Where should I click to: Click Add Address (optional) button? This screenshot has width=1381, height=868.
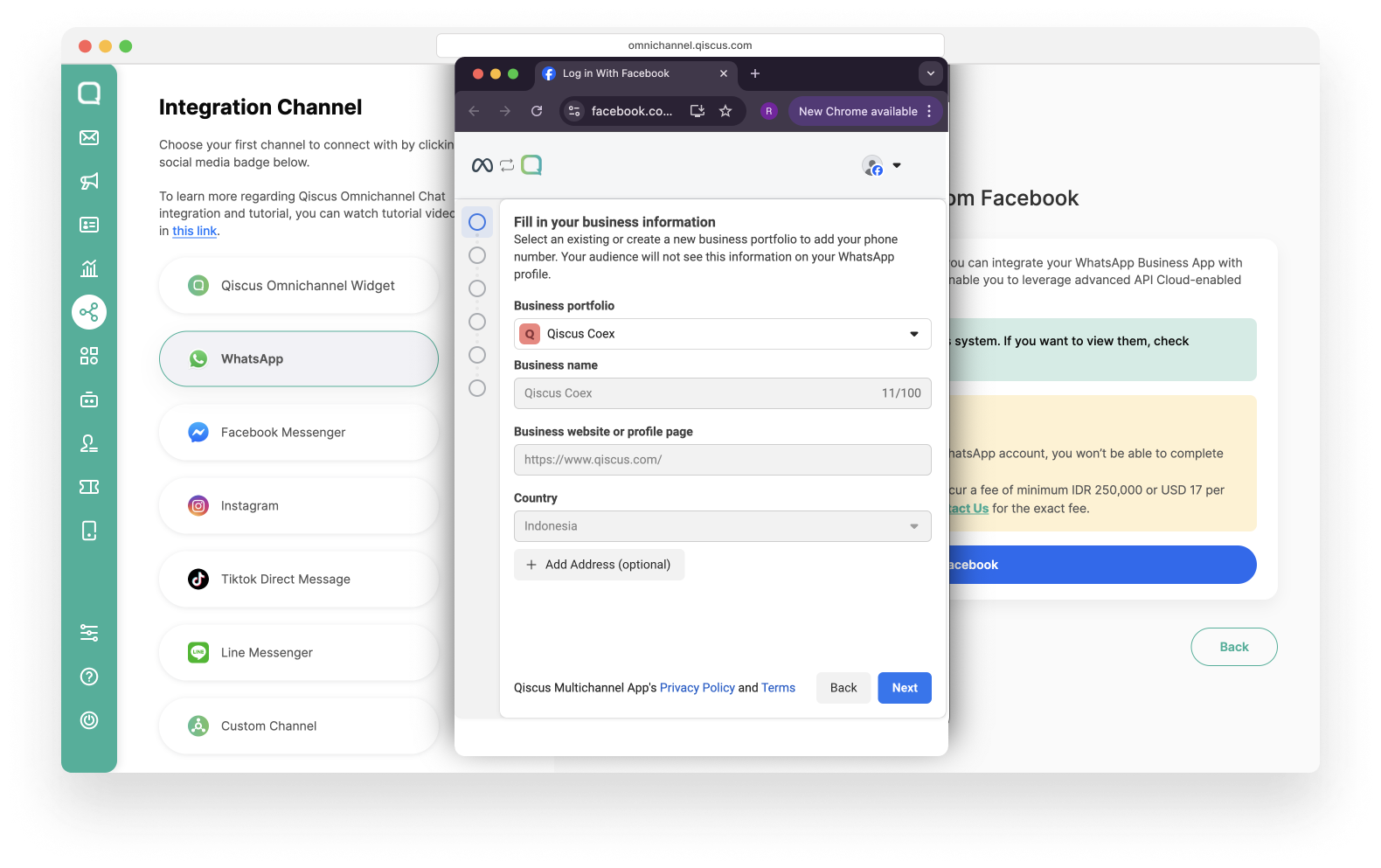pyautogui.click(x=599, y=565)
